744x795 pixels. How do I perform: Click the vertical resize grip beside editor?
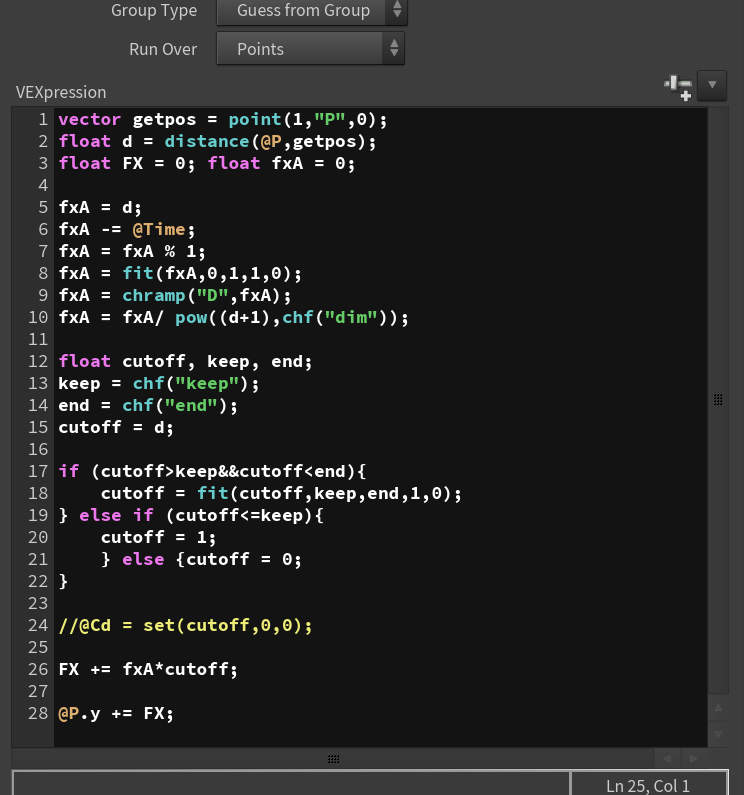pos(718,400)
